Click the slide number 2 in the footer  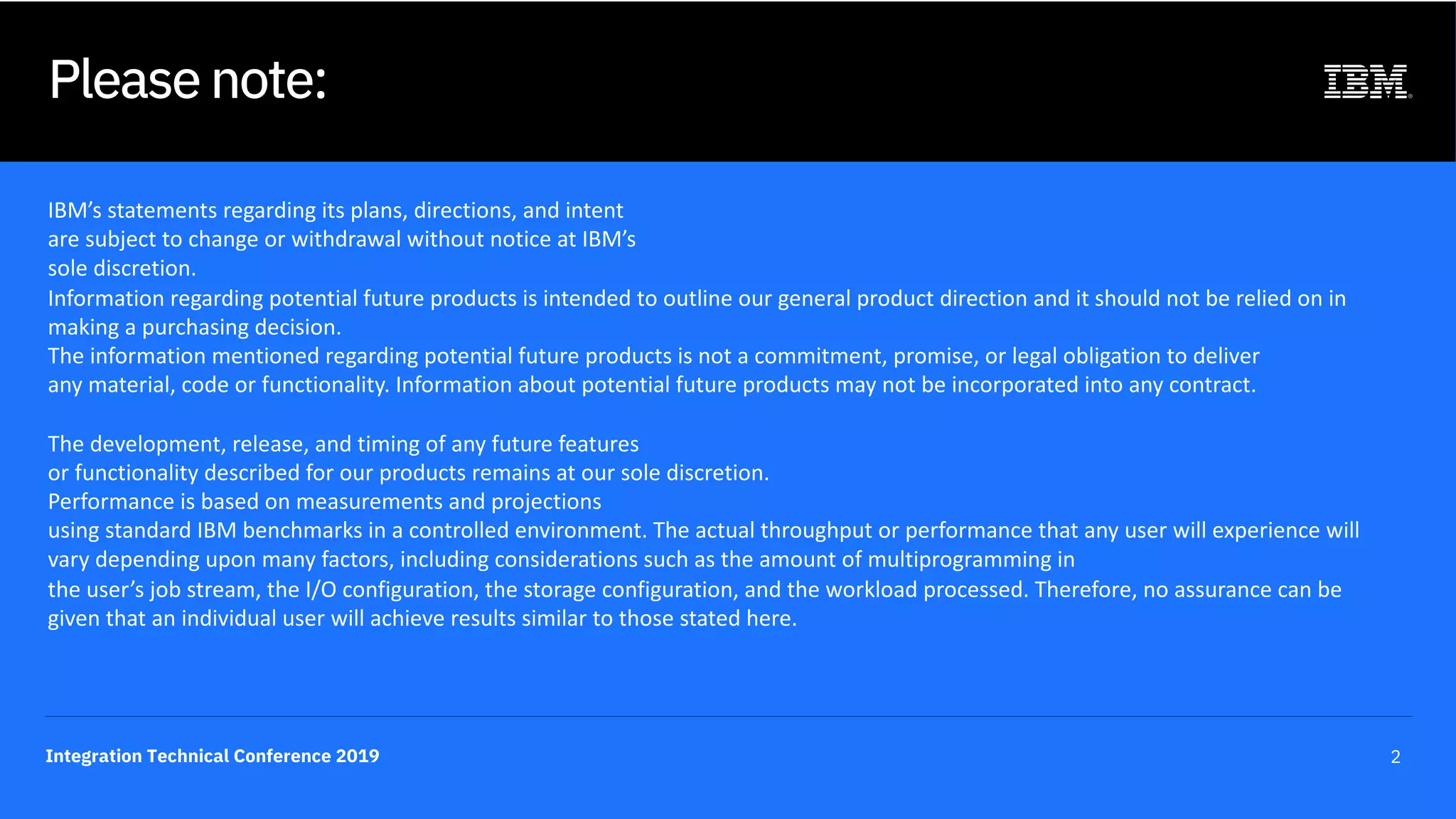1396,756
